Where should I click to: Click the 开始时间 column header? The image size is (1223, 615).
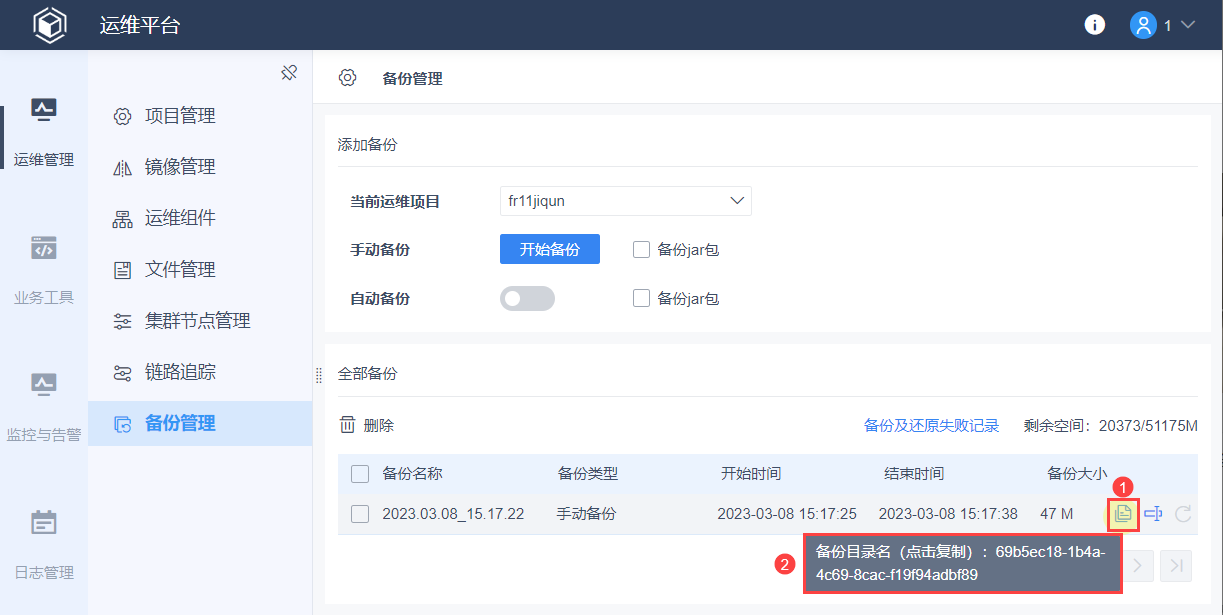point(751,473)
